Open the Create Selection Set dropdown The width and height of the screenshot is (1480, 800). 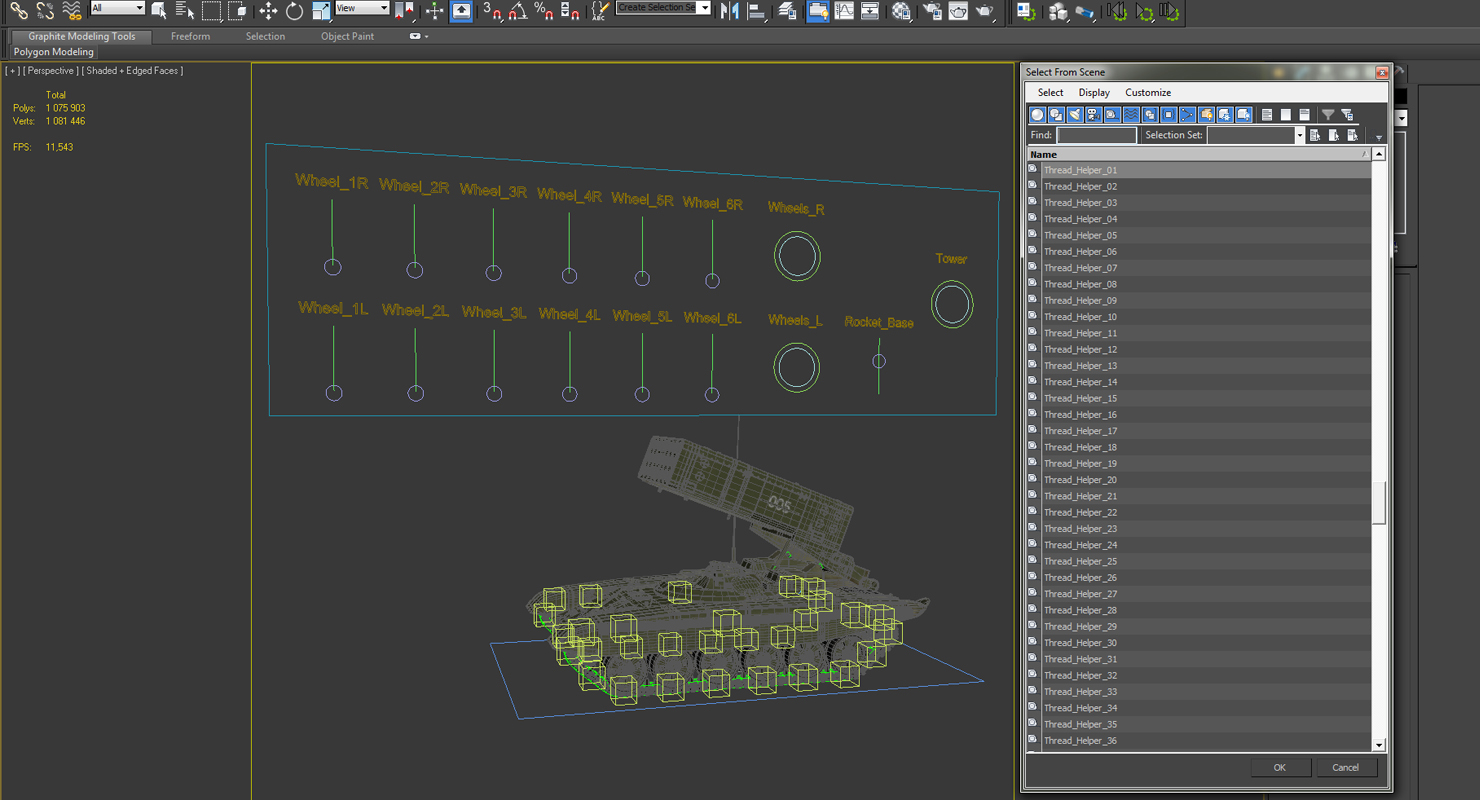coord(704,8)
